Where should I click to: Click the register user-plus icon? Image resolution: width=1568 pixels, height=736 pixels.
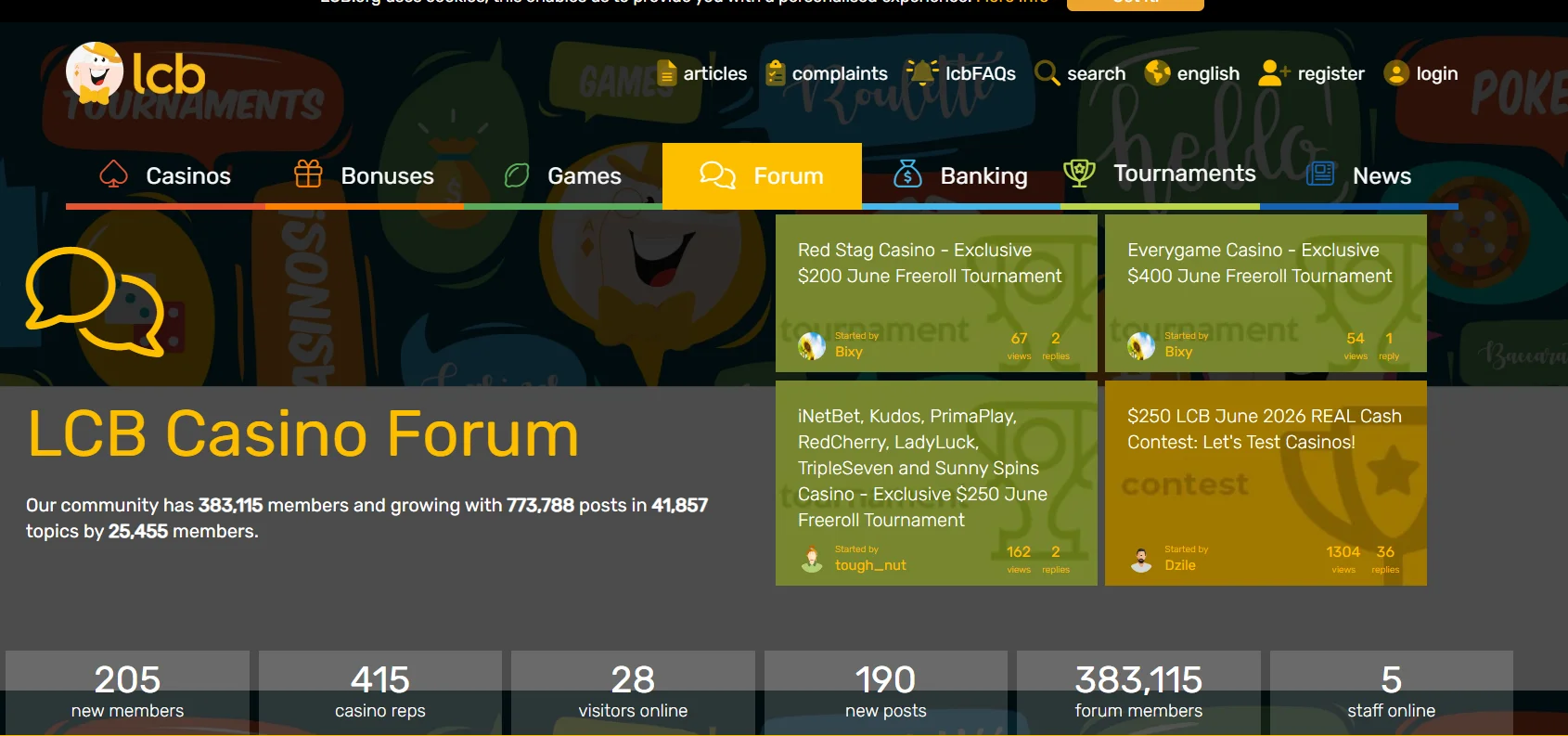click(1273, 72)
